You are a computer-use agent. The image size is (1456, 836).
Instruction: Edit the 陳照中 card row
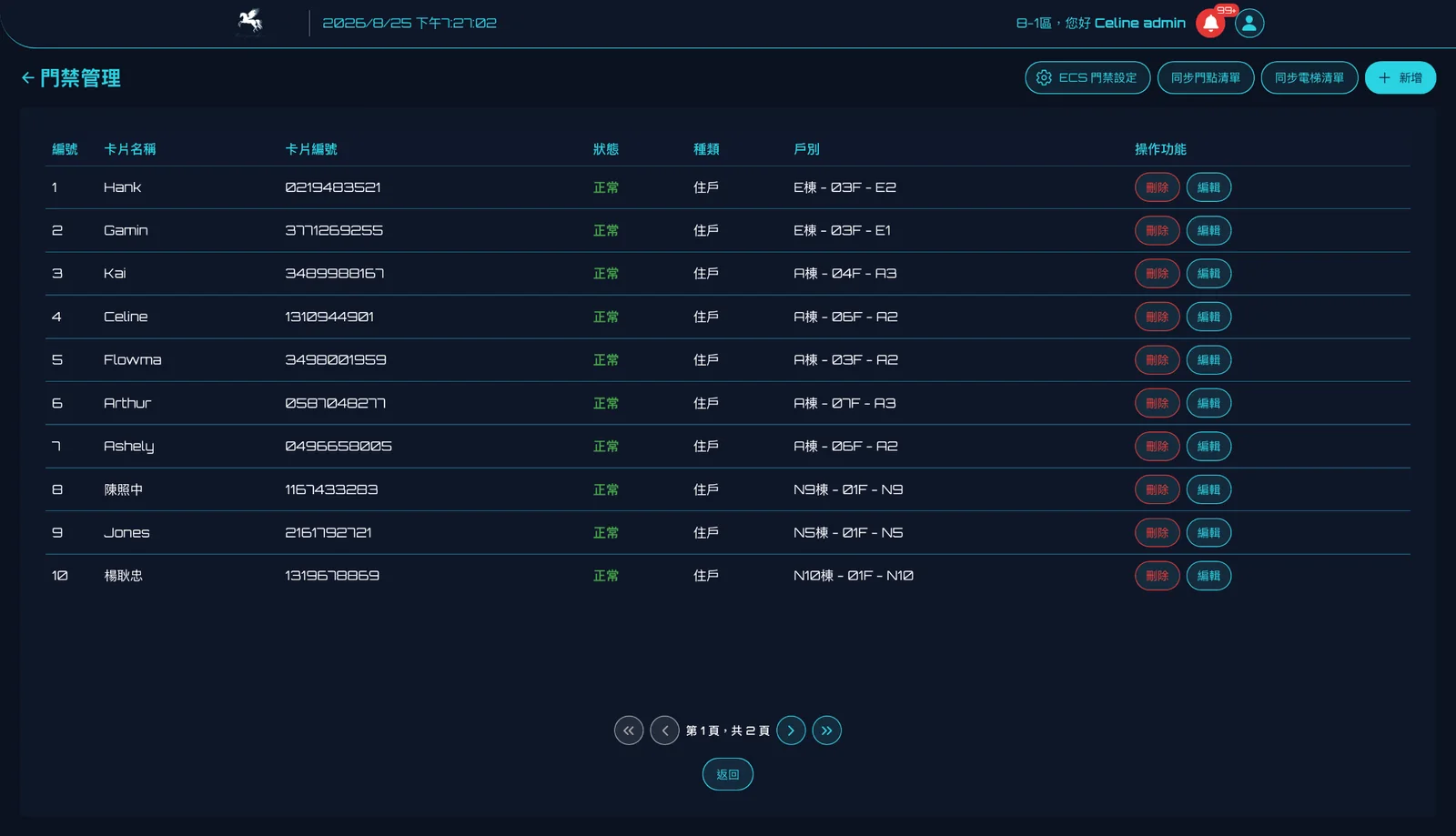(1209, 489)
